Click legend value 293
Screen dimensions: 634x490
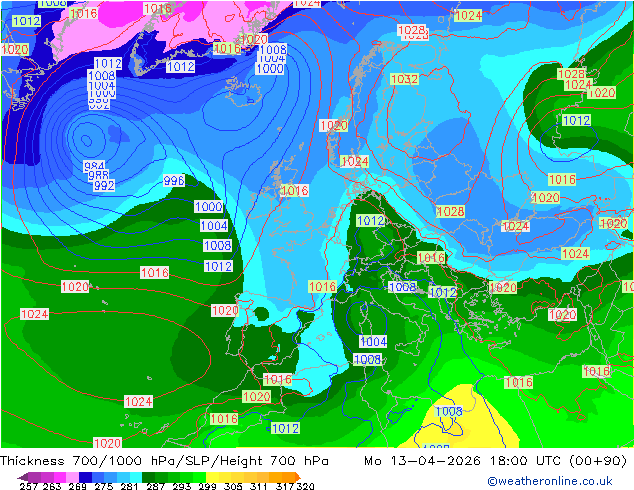point(181,486)
